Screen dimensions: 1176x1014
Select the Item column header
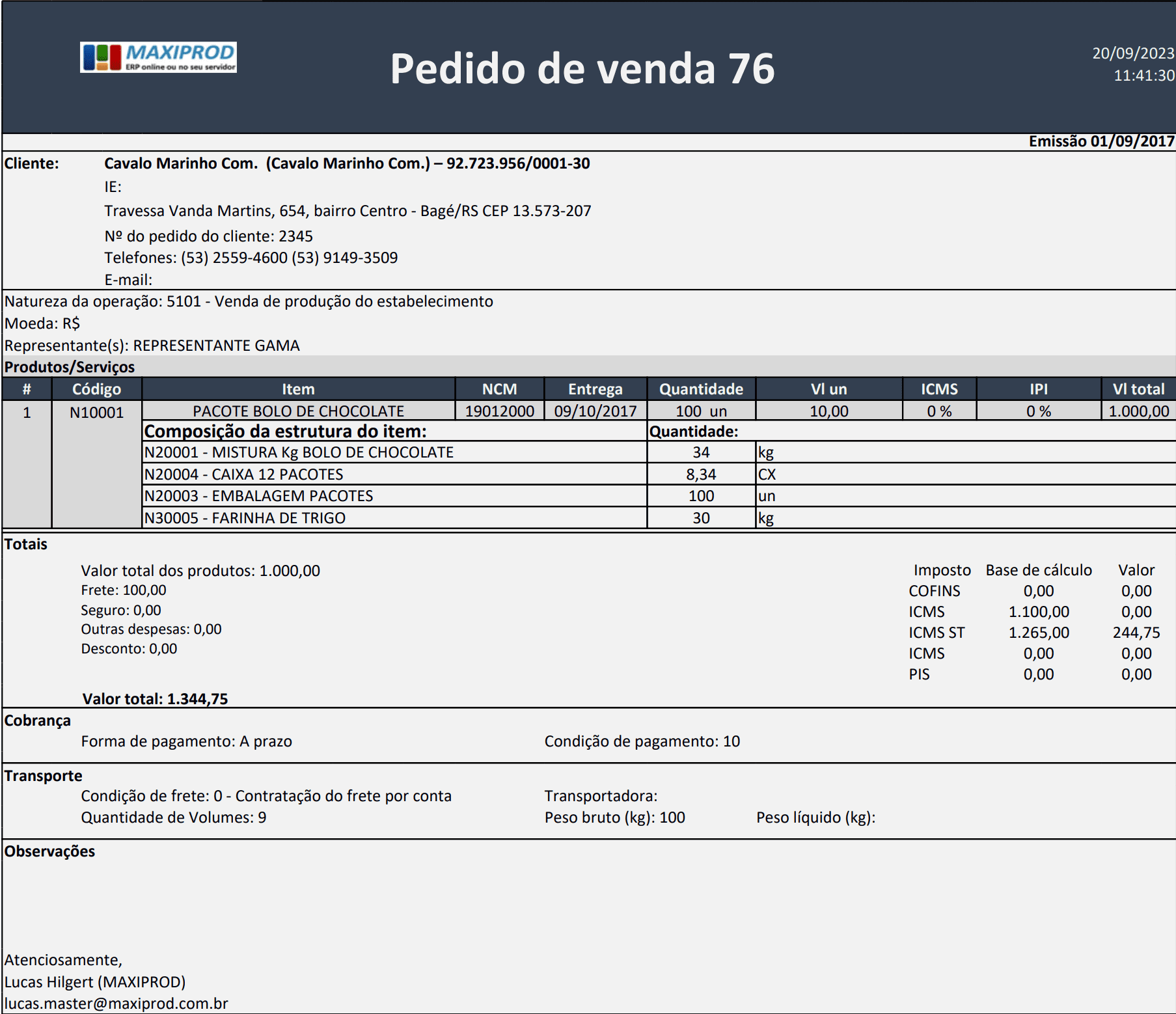coord(298,389)
